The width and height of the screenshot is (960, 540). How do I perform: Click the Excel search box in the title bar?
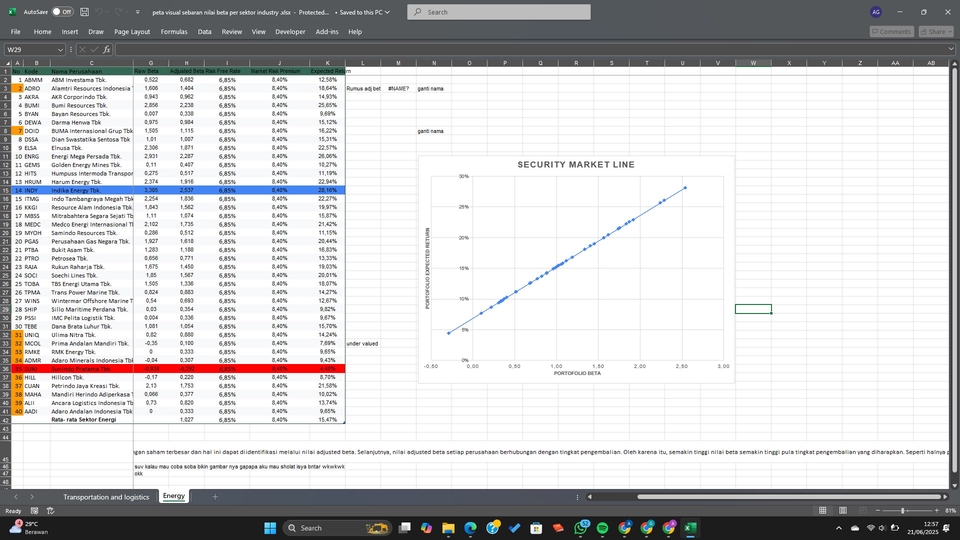pos(499,12)
